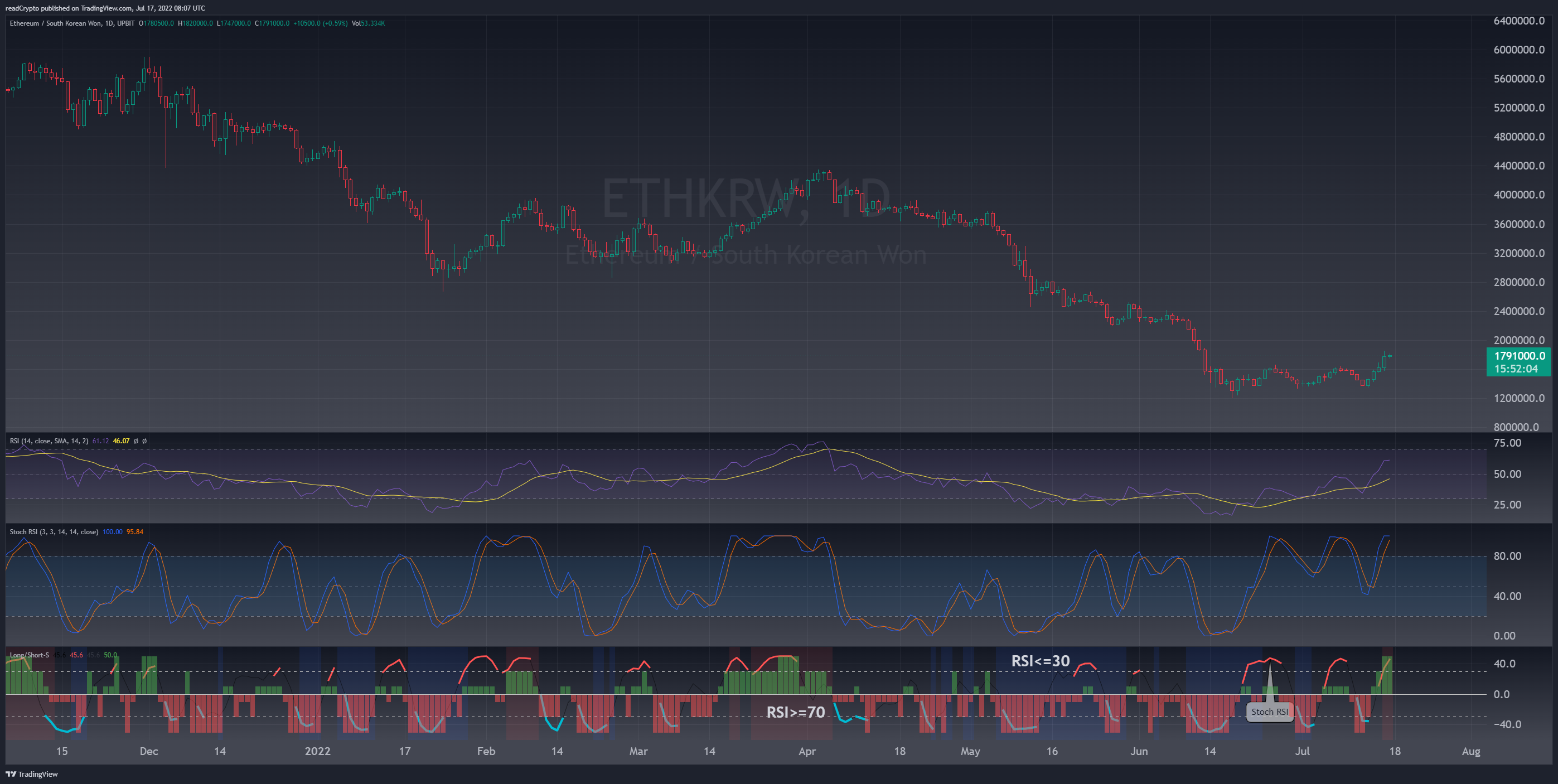Click the 800000.0 price axis label
Screen dimensions: 1558x784
(x=1516, y=427)
